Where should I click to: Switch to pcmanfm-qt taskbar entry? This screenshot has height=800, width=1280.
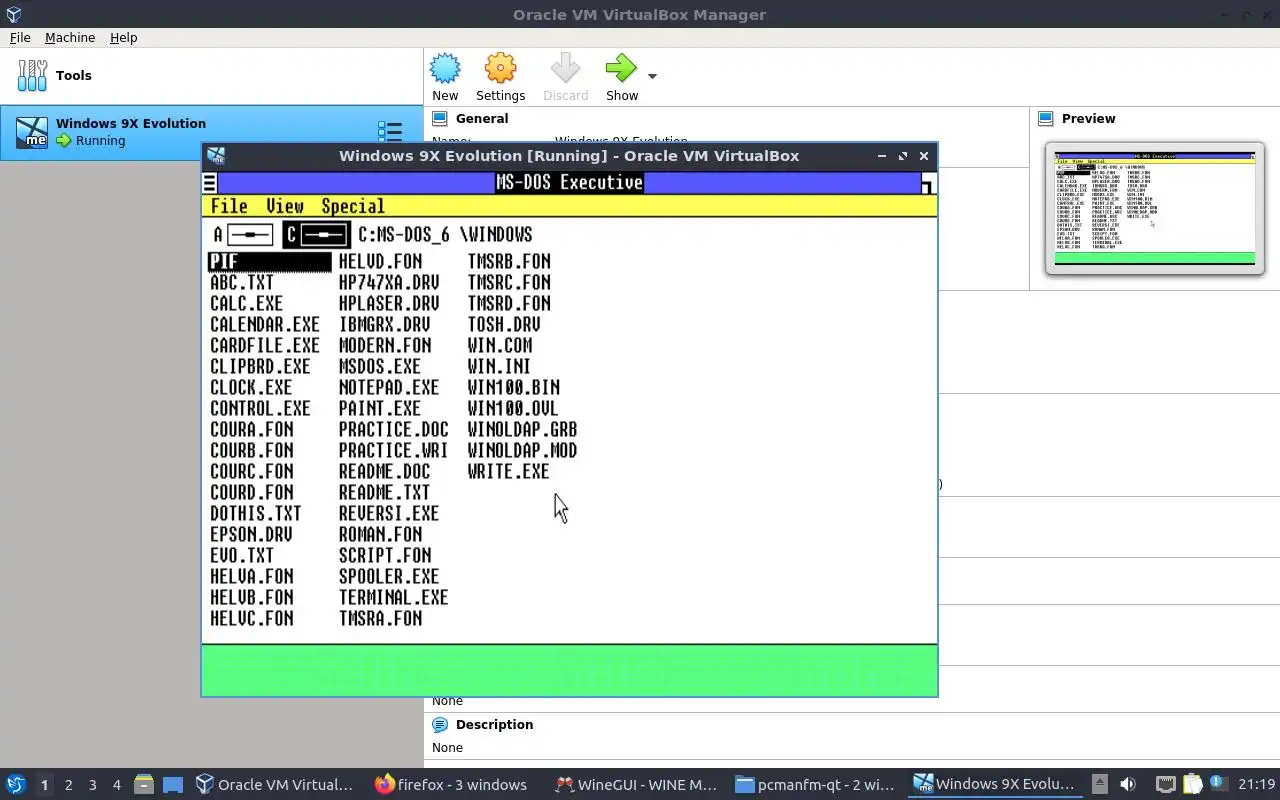click(x=816, y=784)
